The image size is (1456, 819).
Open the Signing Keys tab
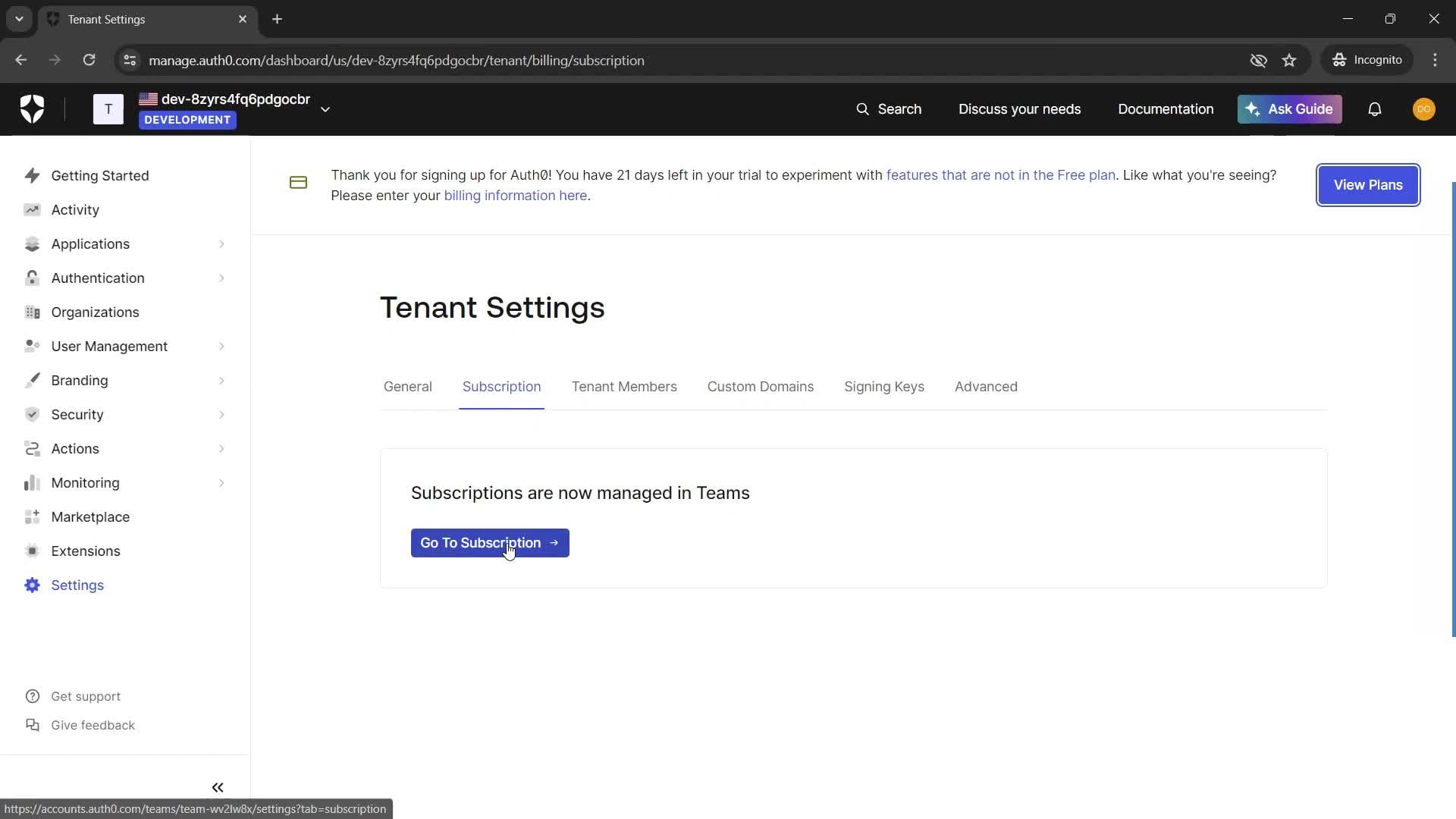[884, 387]
